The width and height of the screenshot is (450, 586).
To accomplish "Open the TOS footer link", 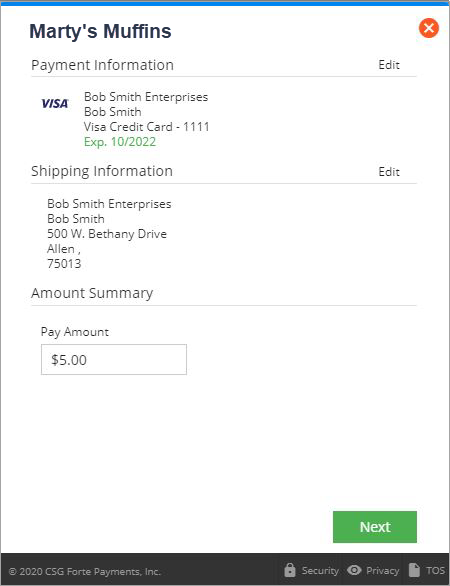I will [435, 571].
